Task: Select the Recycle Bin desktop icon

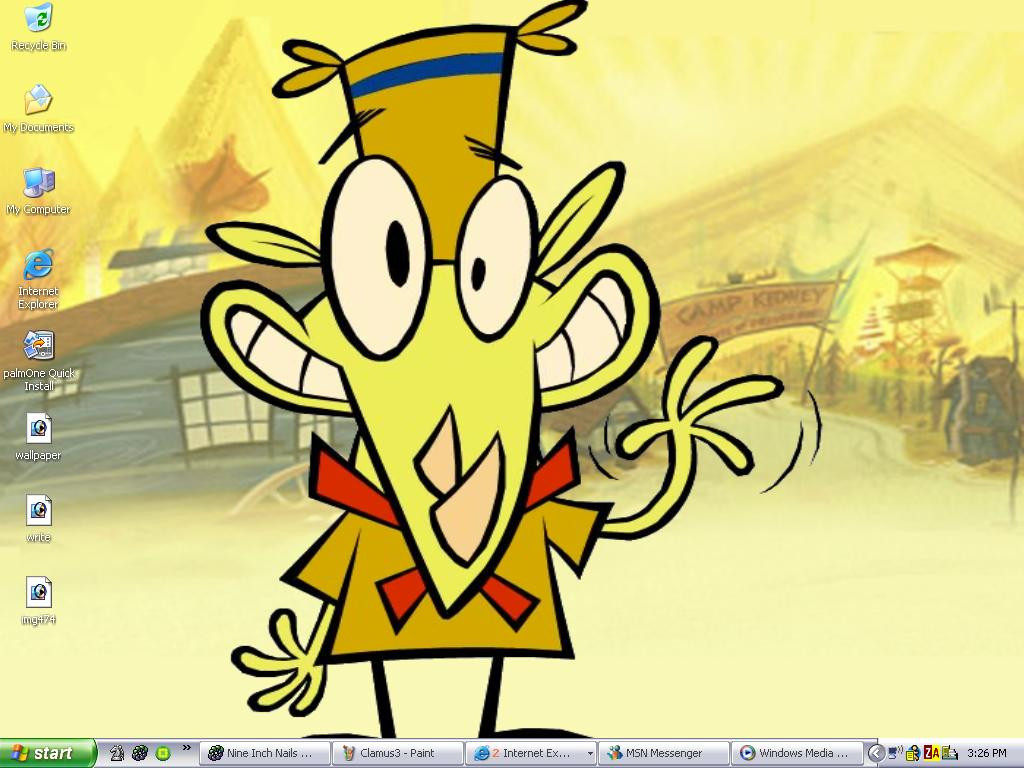Action: click(39, 27)
